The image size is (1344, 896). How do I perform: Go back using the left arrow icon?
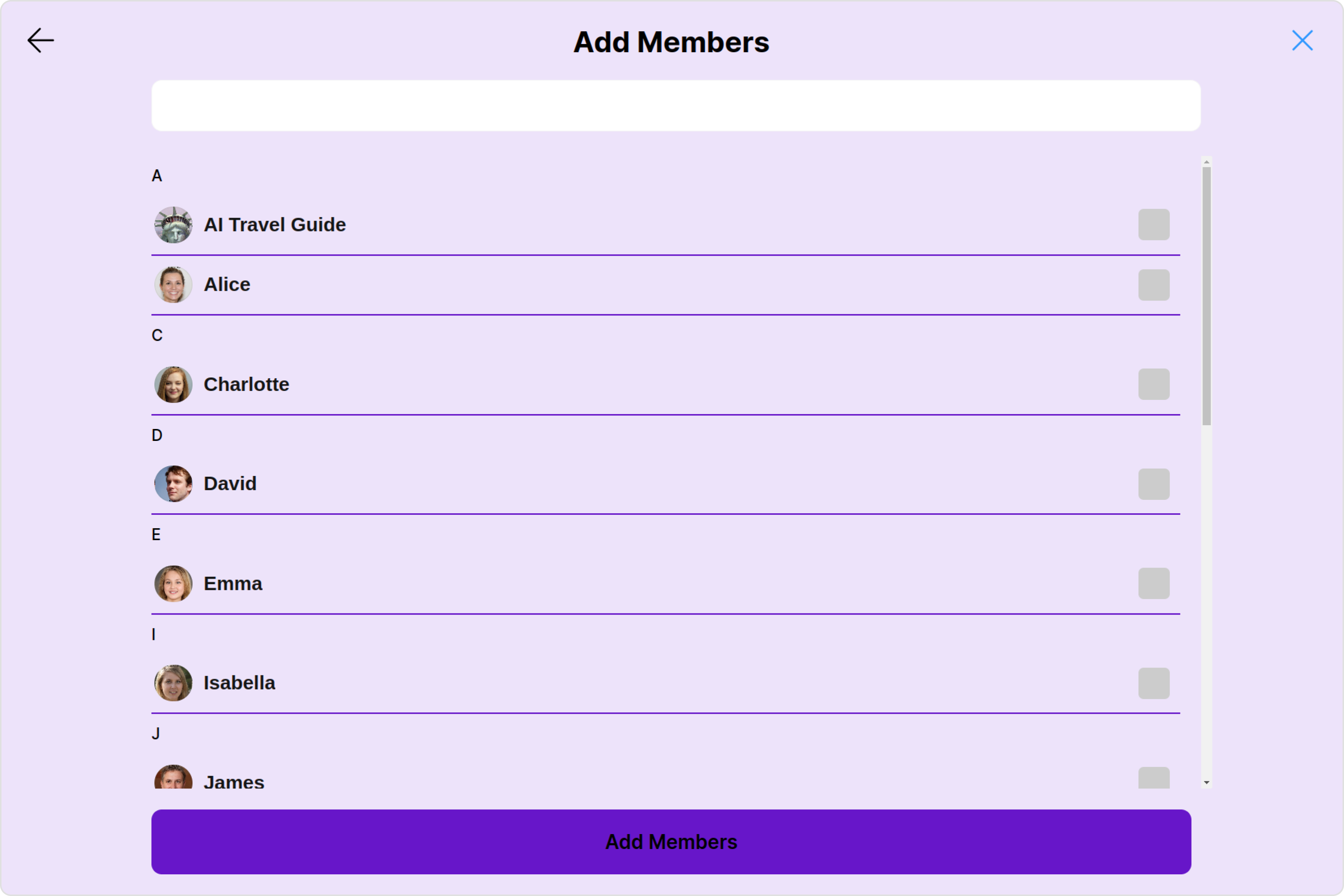(x=41, y=41)
